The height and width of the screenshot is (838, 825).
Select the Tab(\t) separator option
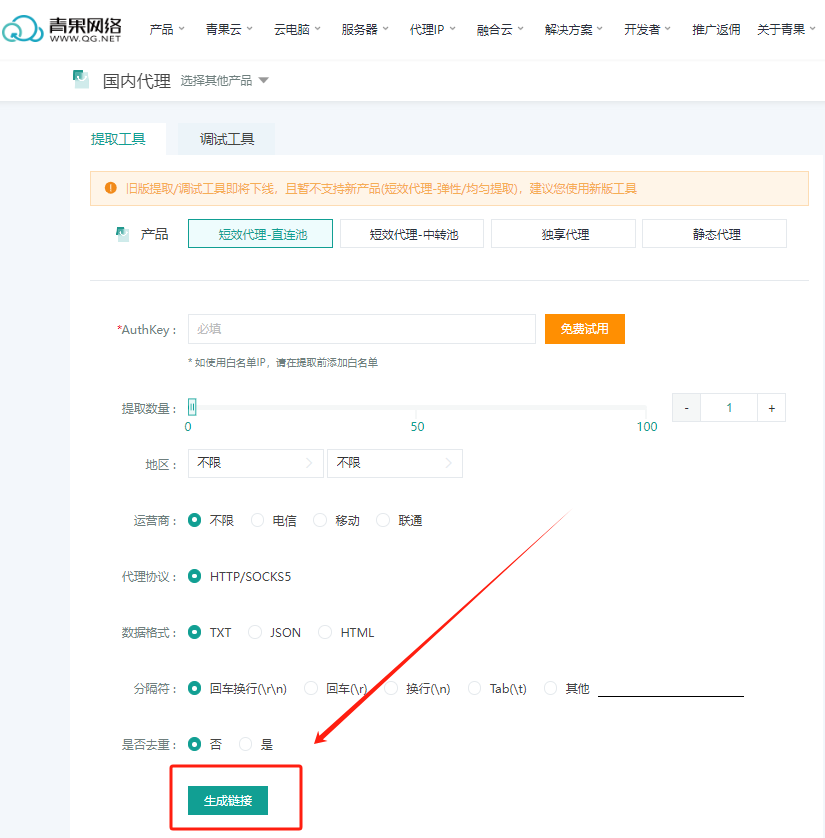point(475,688)
